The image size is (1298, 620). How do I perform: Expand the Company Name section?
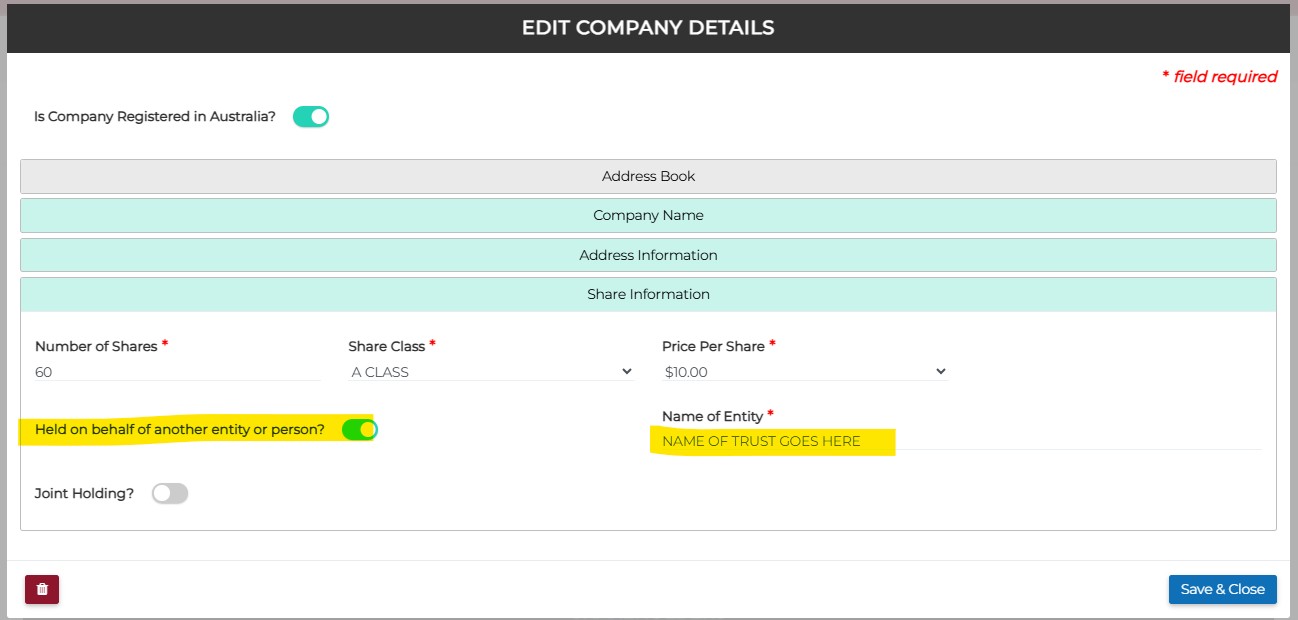[x=648, y=215]
